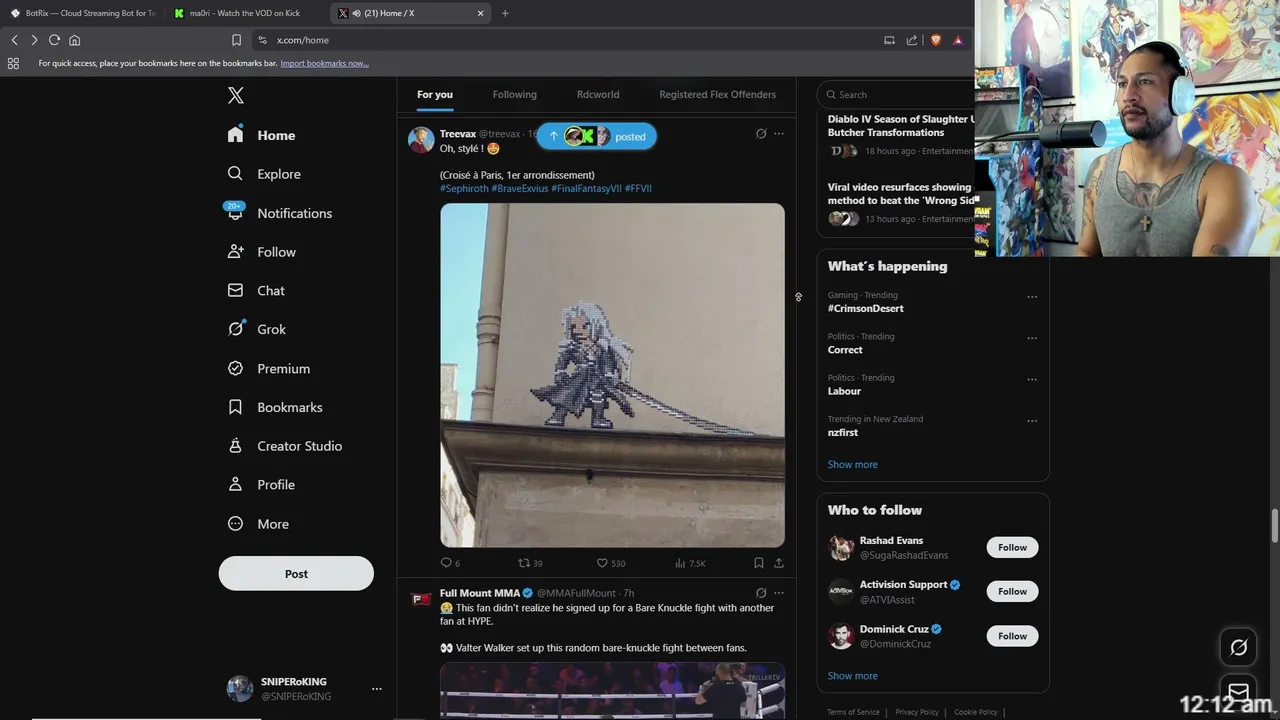Open more options on Full Mount MMA post
1280x720 pixels.
click(x=779, y=593)
